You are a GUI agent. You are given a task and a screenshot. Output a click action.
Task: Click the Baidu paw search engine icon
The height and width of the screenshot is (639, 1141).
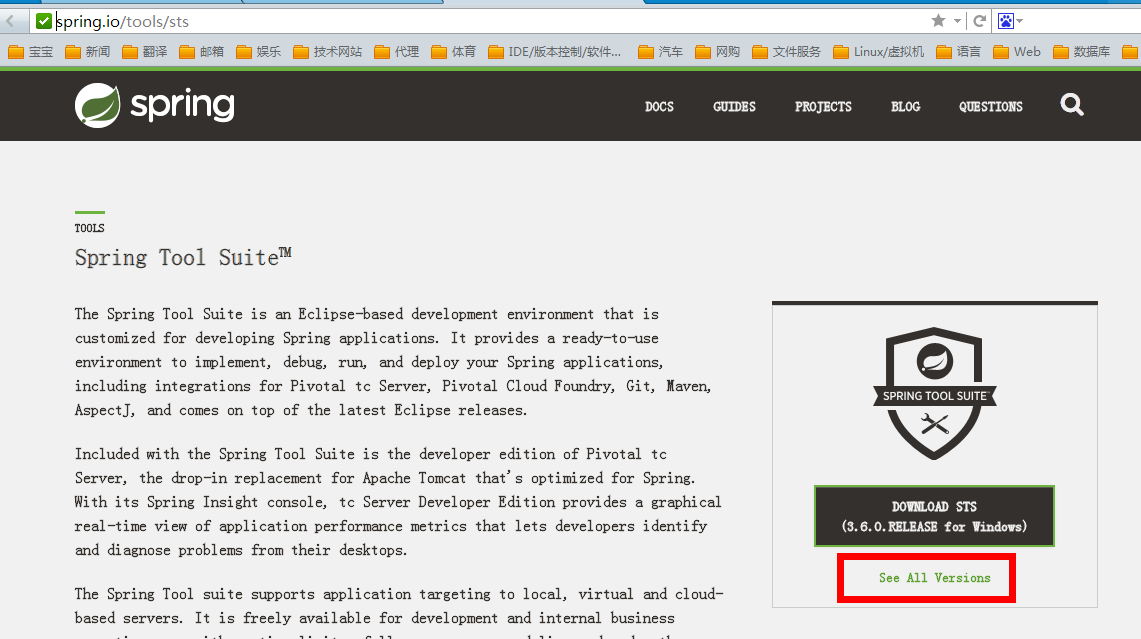1006,21
